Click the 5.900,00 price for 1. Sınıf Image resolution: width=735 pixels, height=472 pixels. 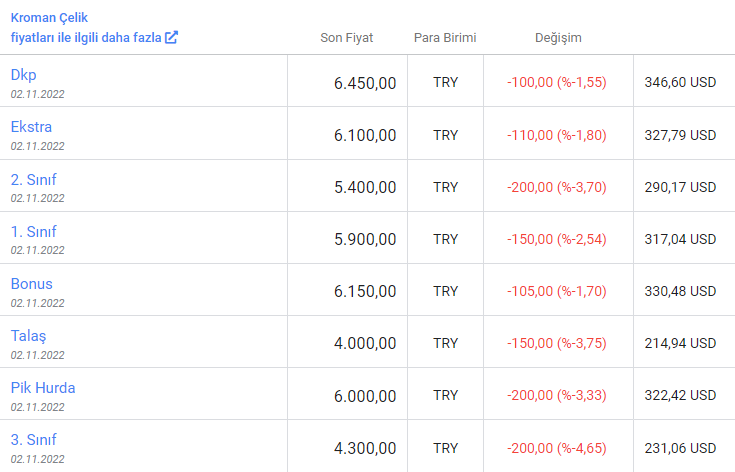click(x=365, y=240)
